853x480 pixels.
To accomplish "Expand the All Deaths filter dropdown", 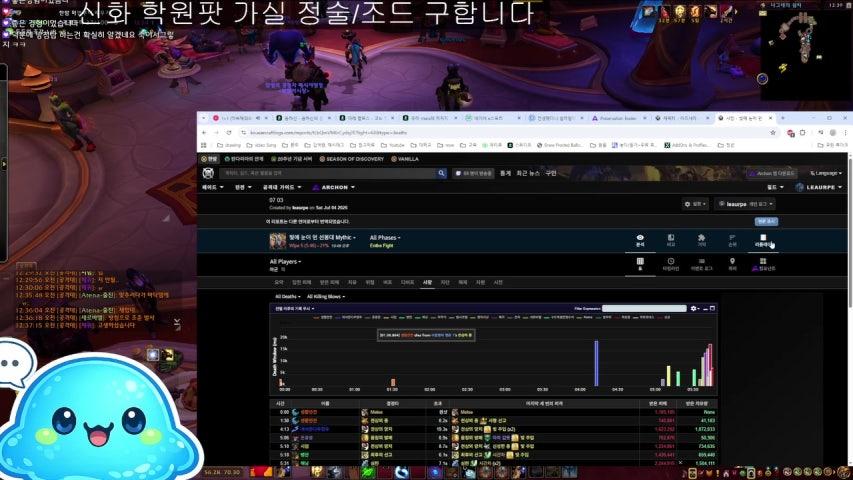I will pos(288,297).
